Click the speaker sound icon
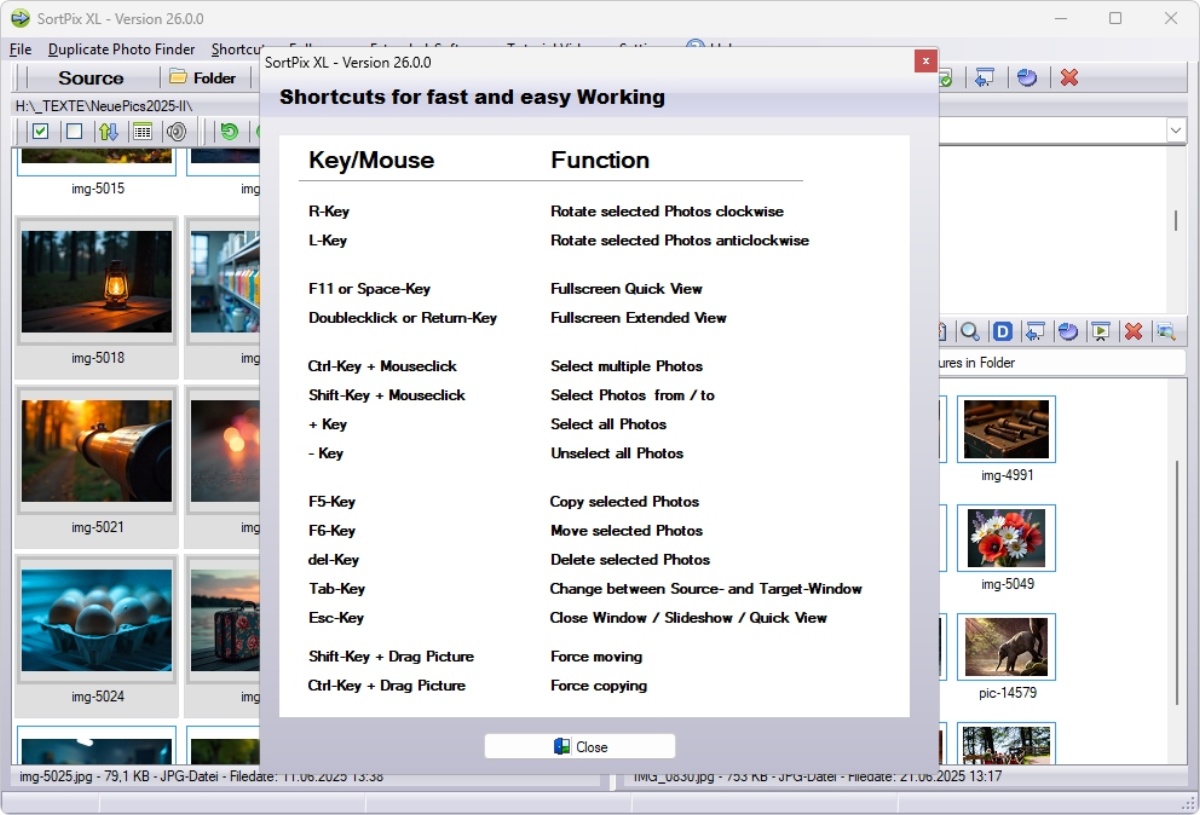Viewport: 1200px width, 815px height. pos(176,131)
